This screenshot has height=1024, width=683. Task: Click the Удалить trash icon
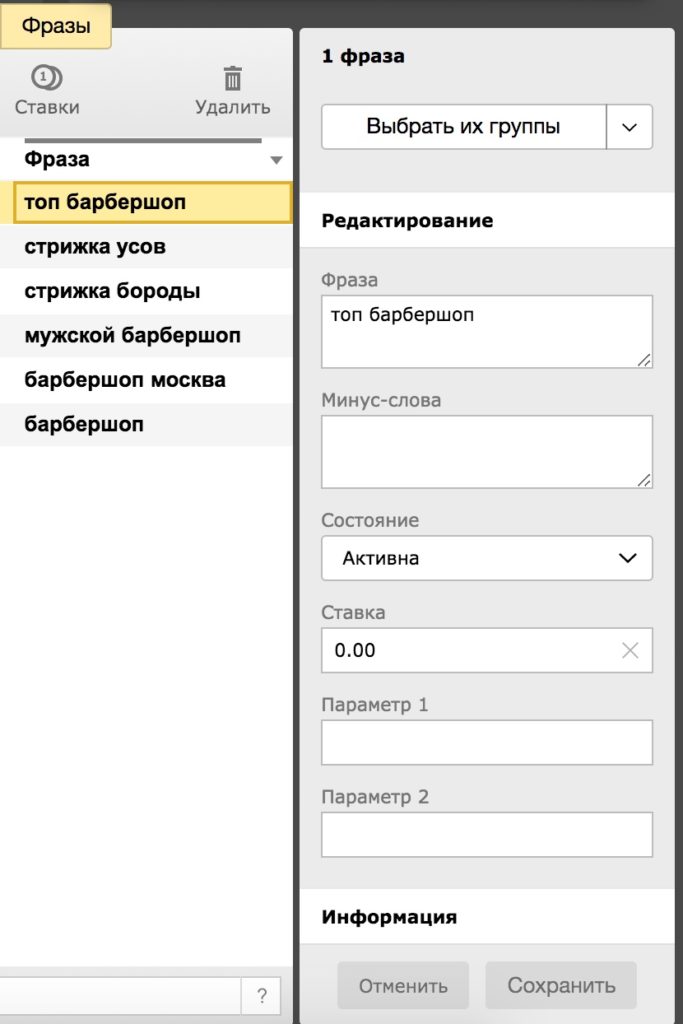[232, 76]
